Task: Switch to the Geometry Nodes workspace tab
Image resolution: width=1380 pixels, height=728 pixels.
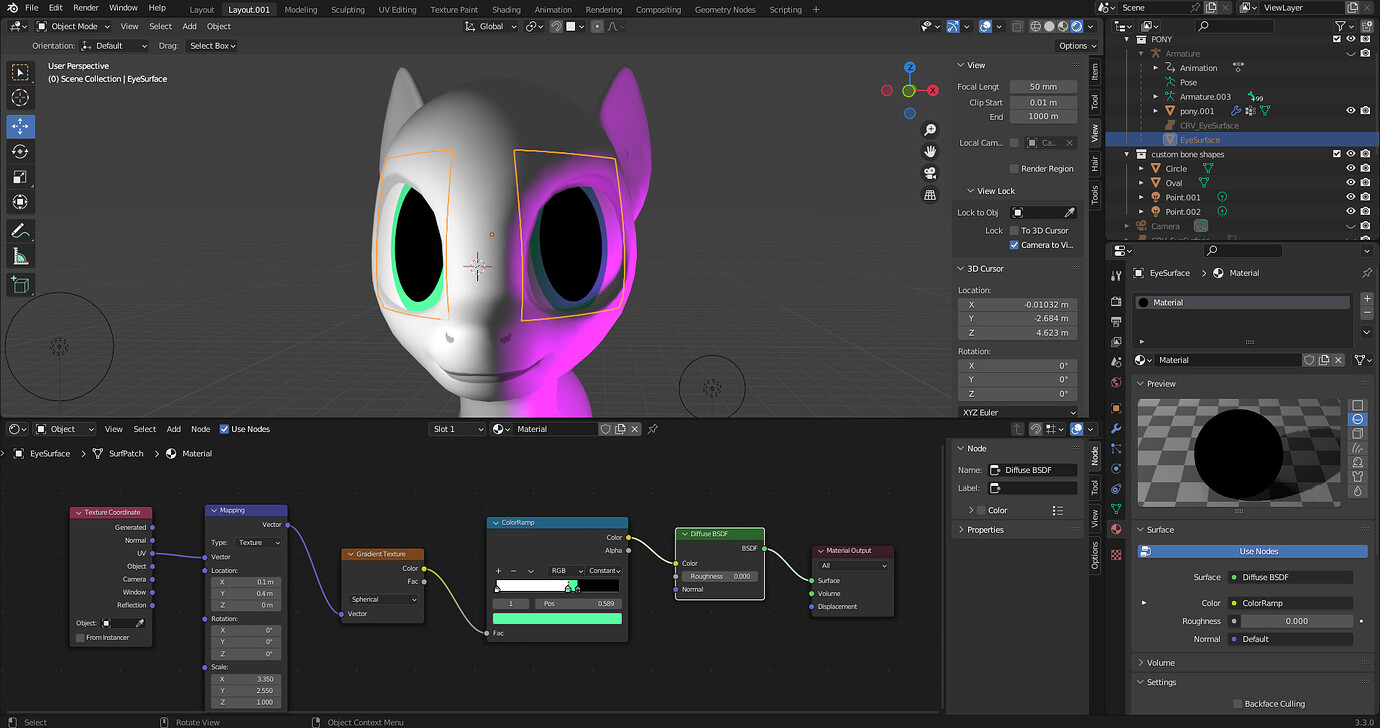Action: [x=725, y=10]
